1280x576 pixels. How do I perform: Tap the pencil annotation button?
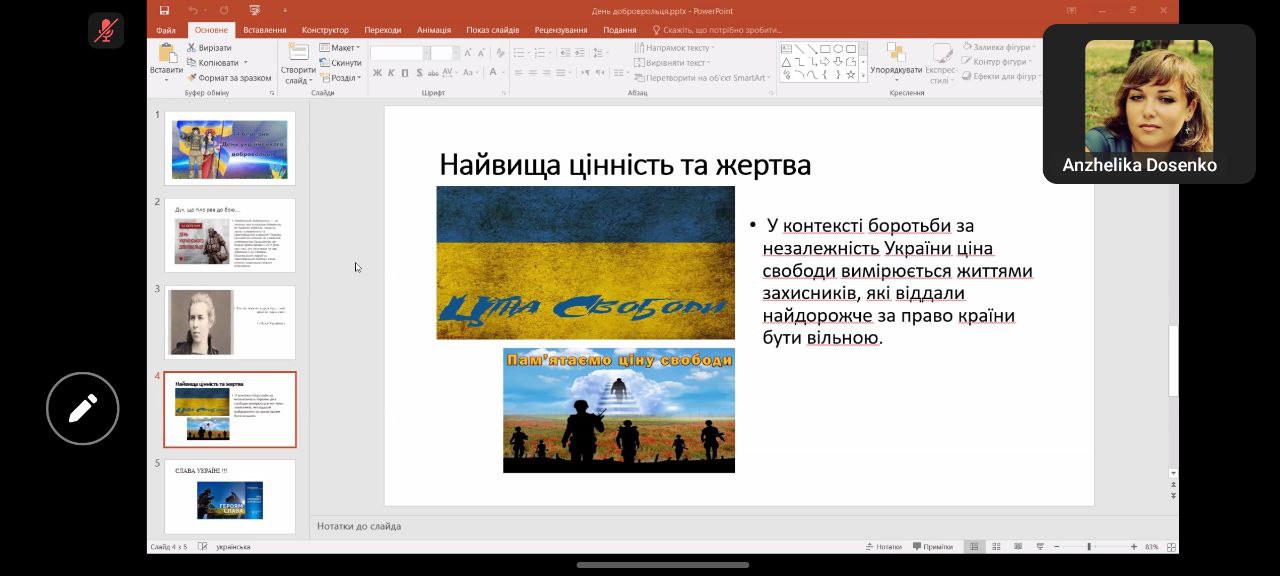(83, 408)
